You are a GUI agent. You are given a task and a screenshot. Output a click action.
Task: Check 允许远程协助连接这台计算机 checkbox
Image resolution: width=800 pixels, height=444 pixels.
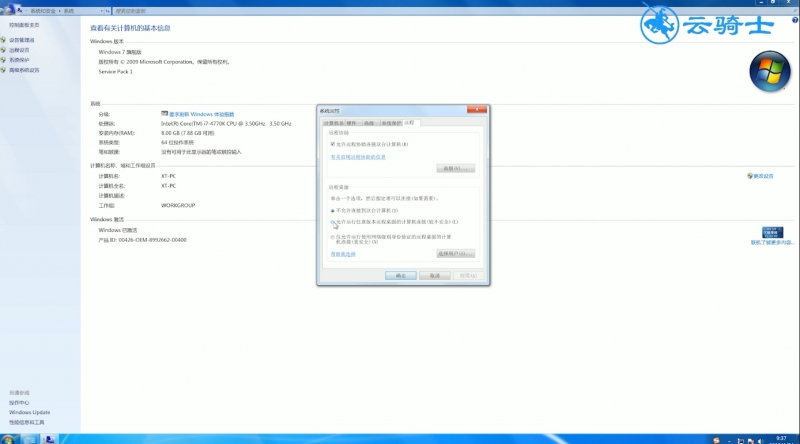(x=333, y=144)
